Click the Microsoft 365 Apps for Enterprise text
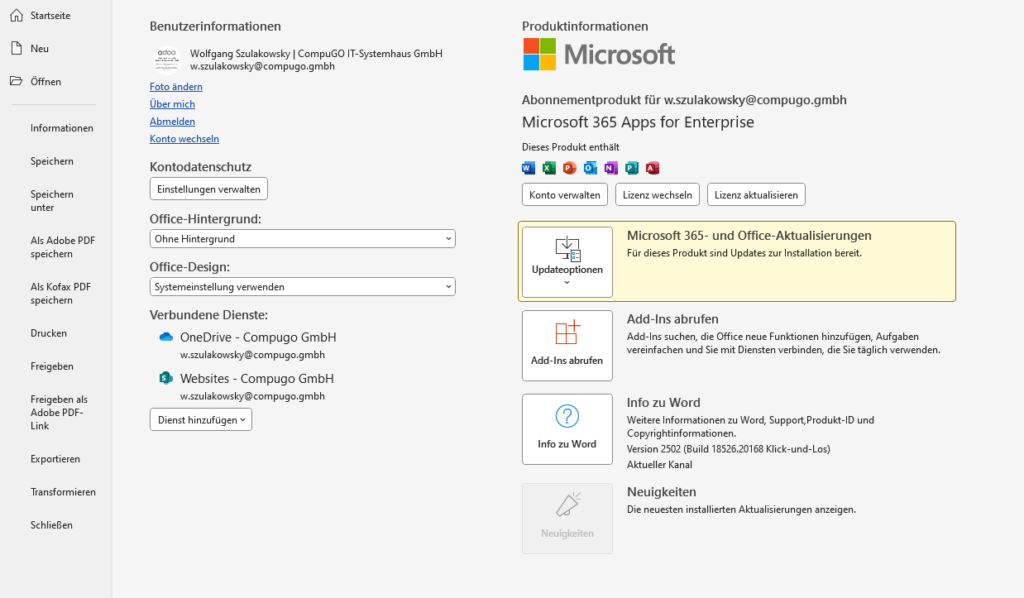1024x598 pixels. (638, 122)
